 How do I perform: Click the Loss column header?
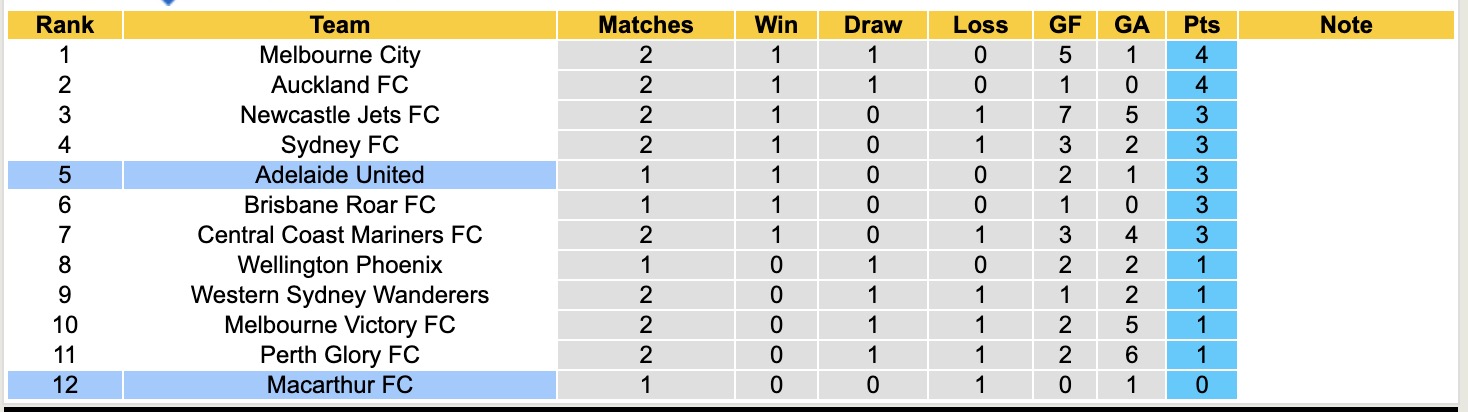[x=980, y=25]
